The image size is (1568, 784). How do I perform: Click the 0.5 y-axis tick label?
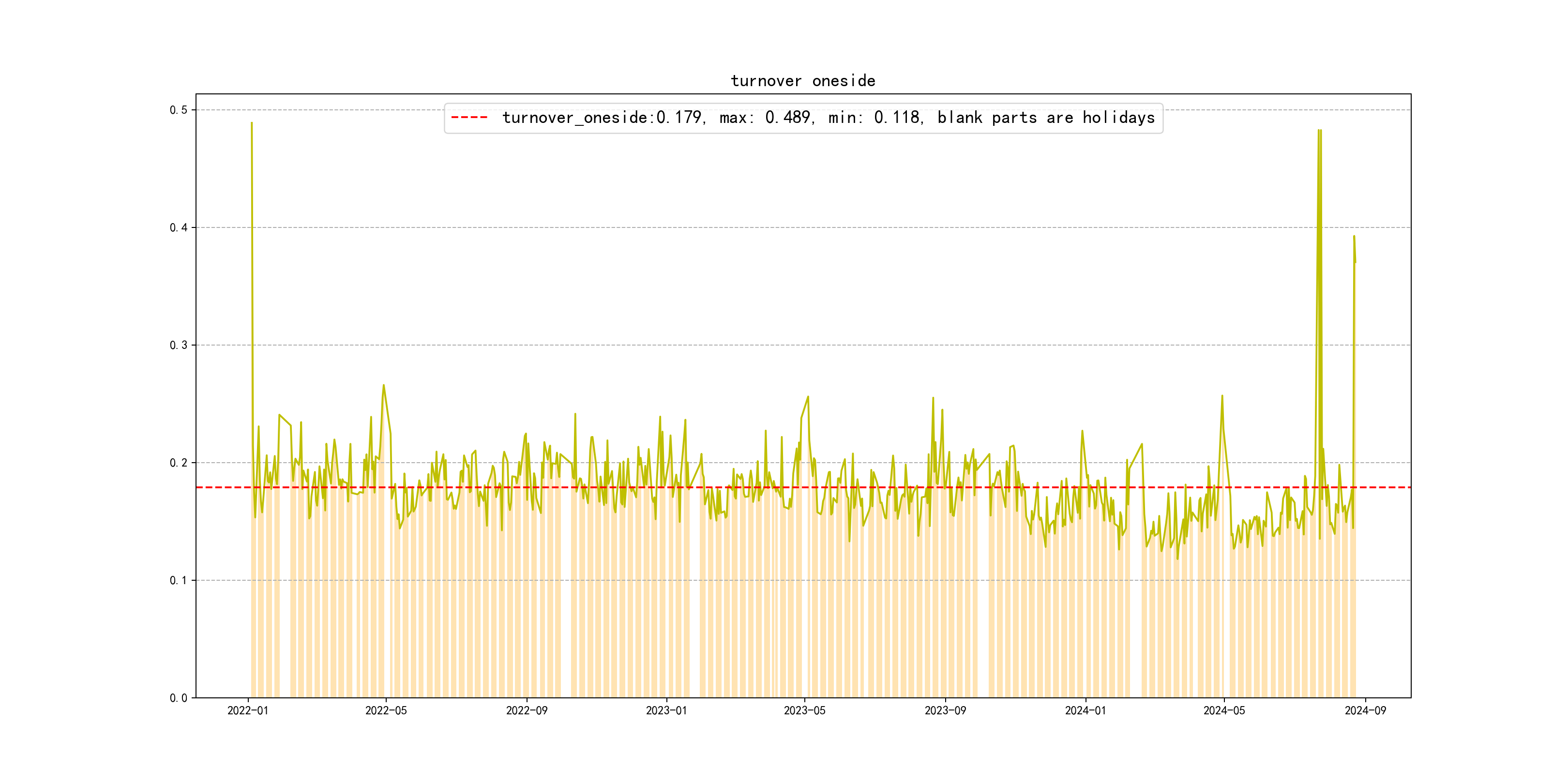coord(179,110)
